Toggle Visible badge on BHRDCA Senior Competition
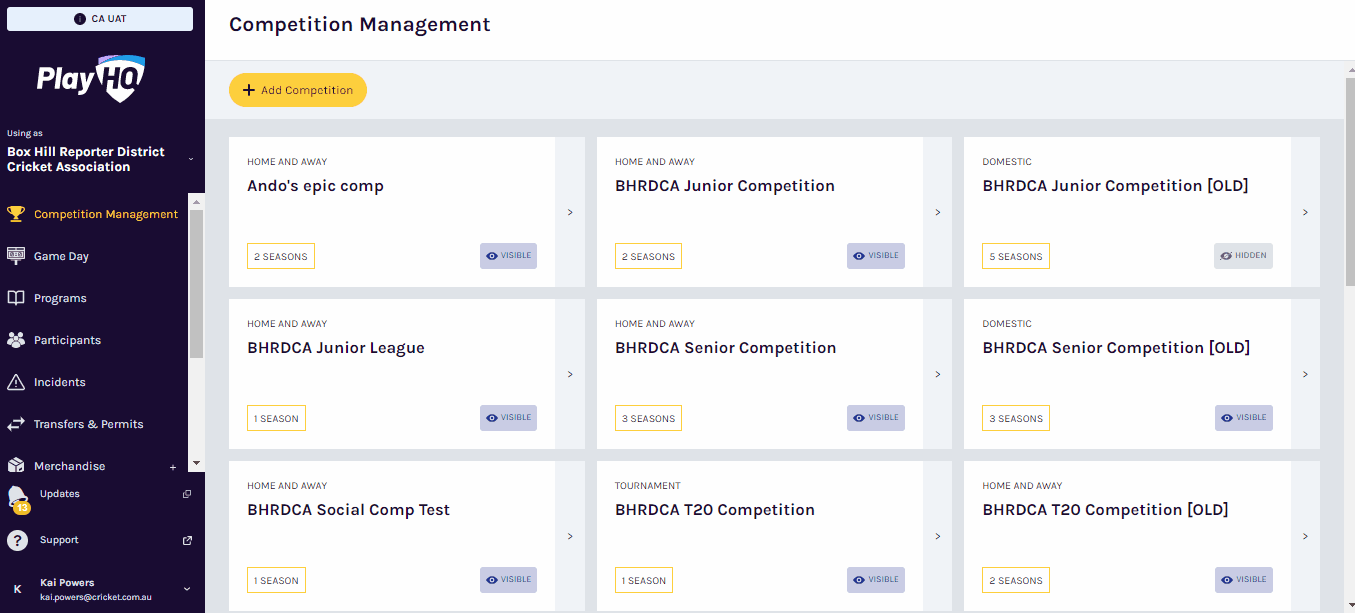The width and height of the screenshot is (1355, 613). 876,418
